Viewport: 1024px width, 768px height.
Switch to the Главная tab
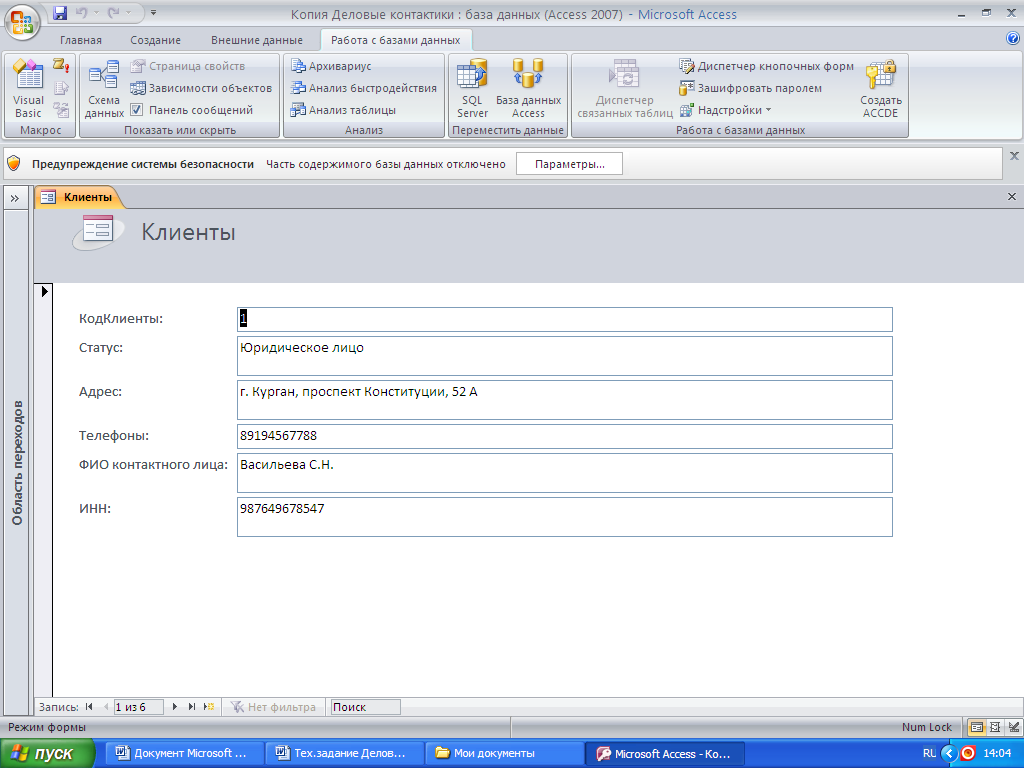80,40
